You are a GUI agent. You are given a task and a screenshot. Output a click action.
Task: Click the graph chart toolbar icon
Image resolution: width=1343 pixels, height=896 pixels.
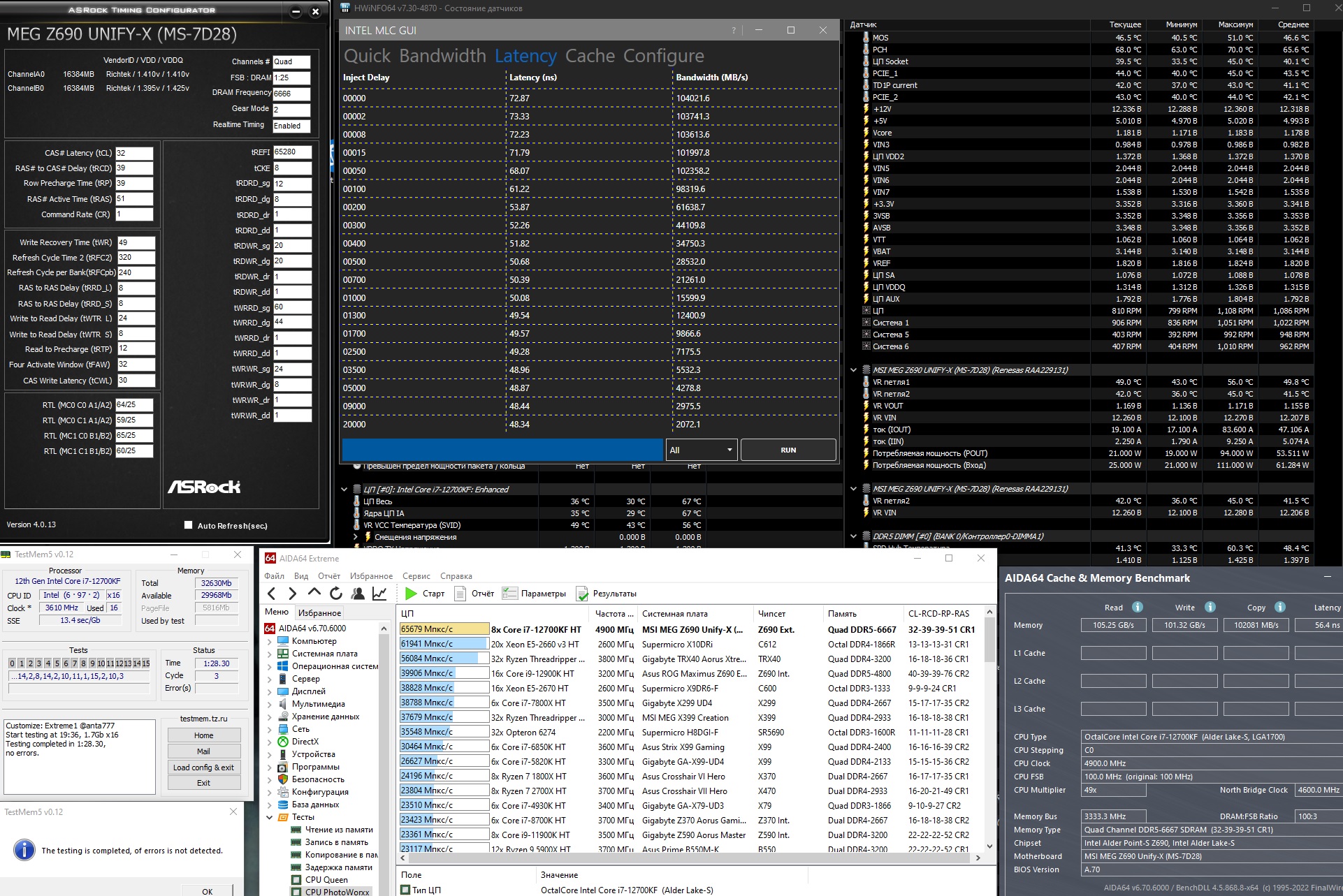tap(379, 594)
